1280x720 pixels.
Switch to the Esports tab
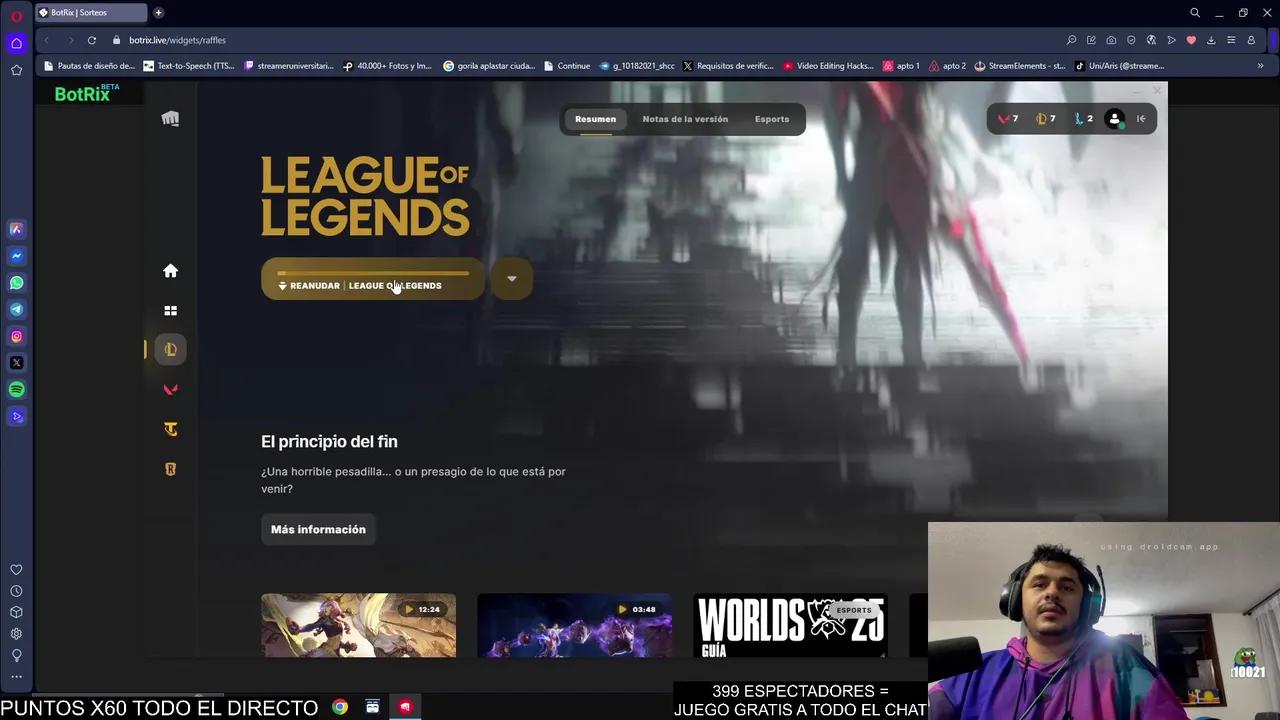(x=772, y=119)
